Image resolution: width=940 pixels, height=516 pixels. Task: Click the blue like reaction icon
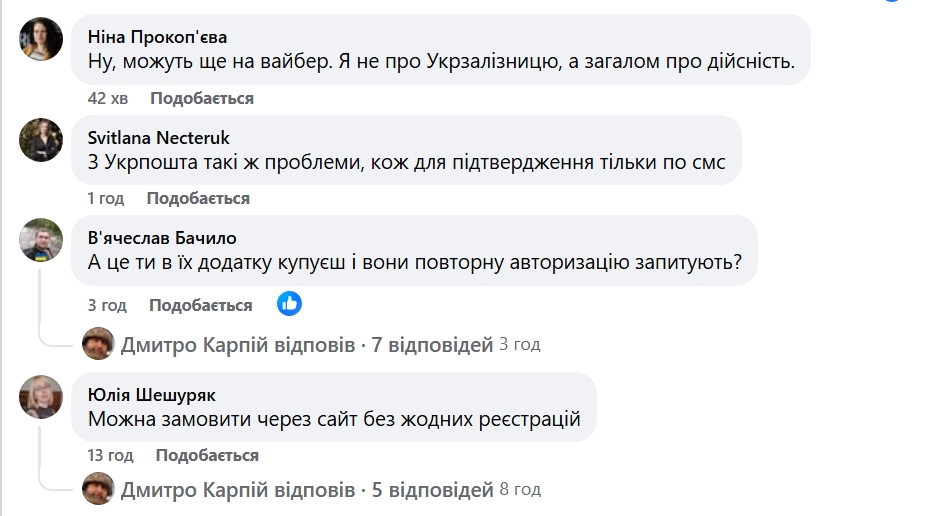pos(289,304)
